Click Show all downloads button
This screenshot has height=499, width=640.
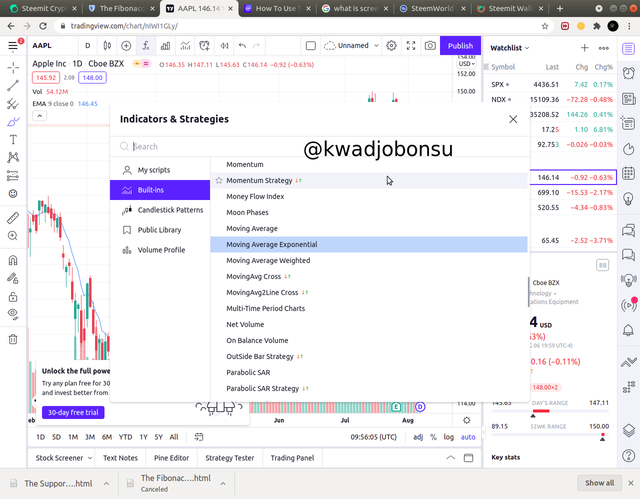[599, 483]
